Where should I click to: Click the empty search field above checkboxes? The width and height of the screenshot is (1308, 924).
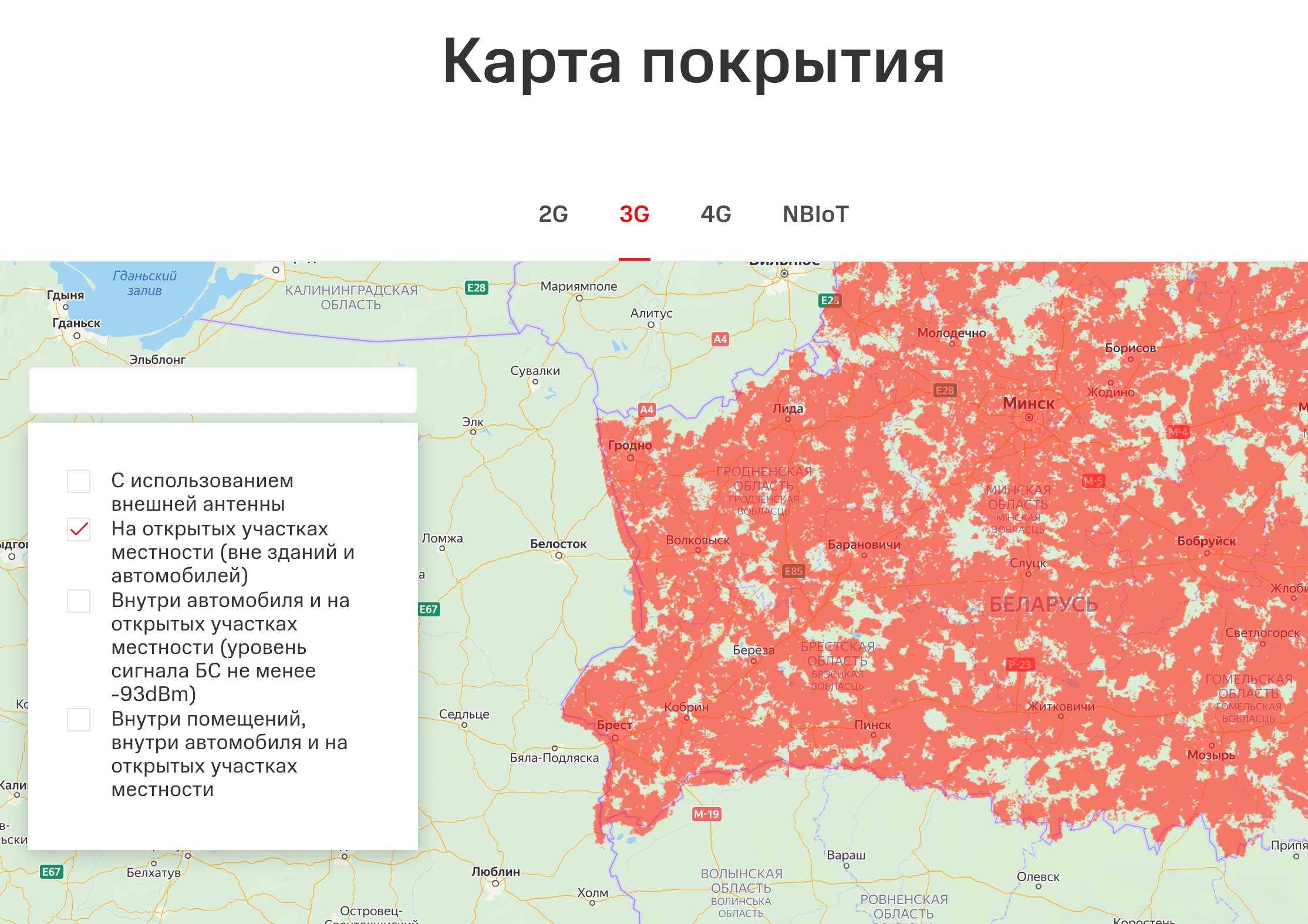coord(223,390)
